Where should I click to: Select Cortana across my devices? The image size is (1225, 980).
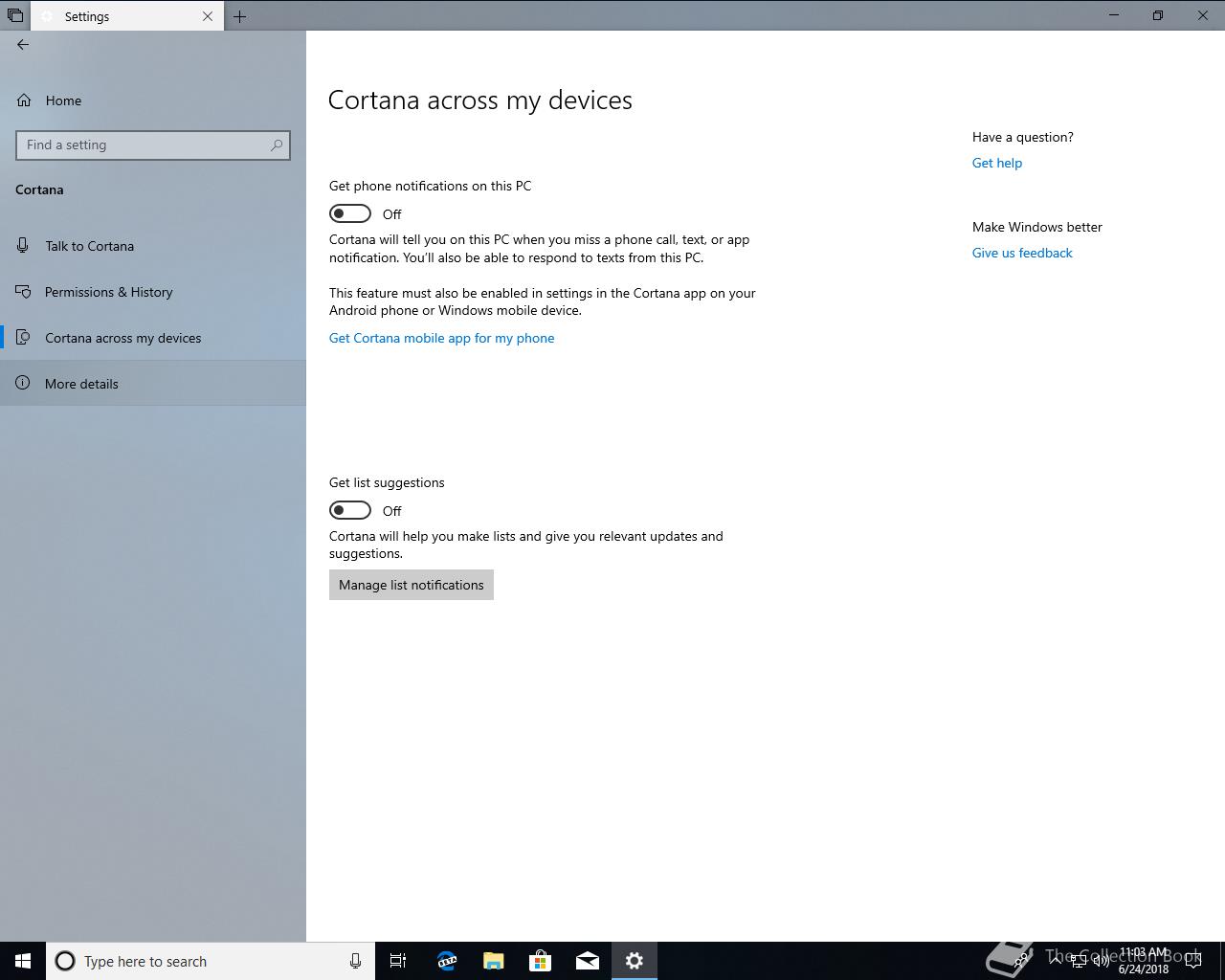point(153,338)
